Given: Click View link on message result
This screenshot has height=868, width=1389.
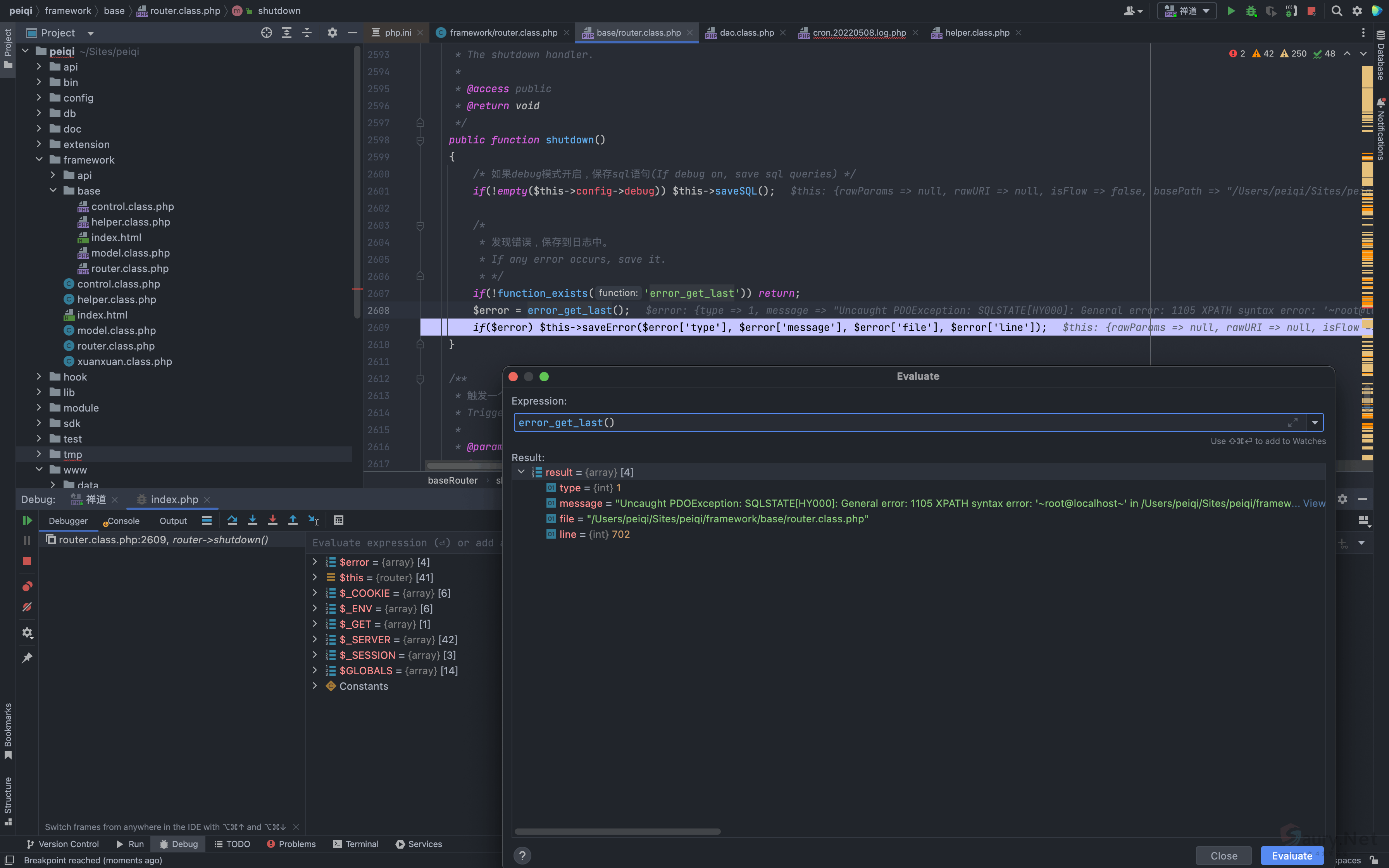Looking at the screenshot, I should pos(1314,503).
